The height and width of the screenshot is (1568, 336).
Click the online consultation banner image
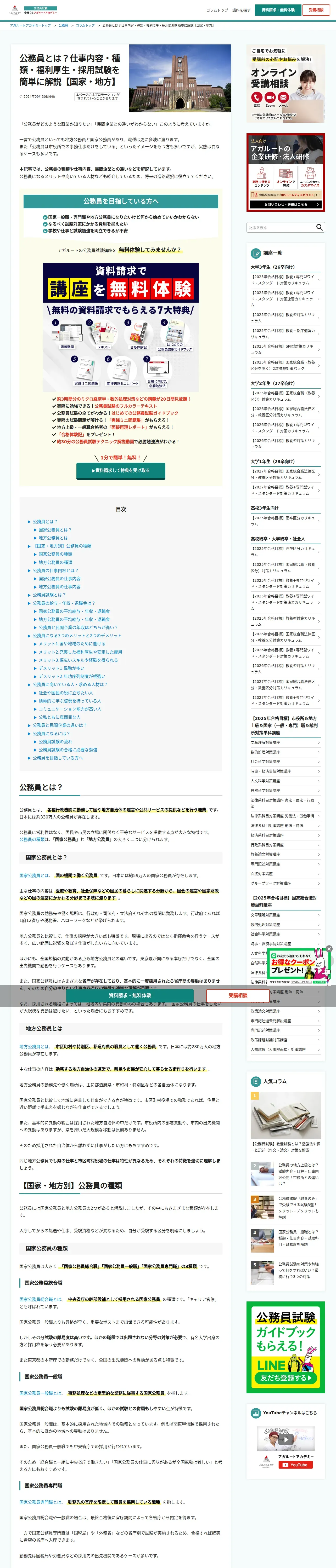[x=285, y=84]
